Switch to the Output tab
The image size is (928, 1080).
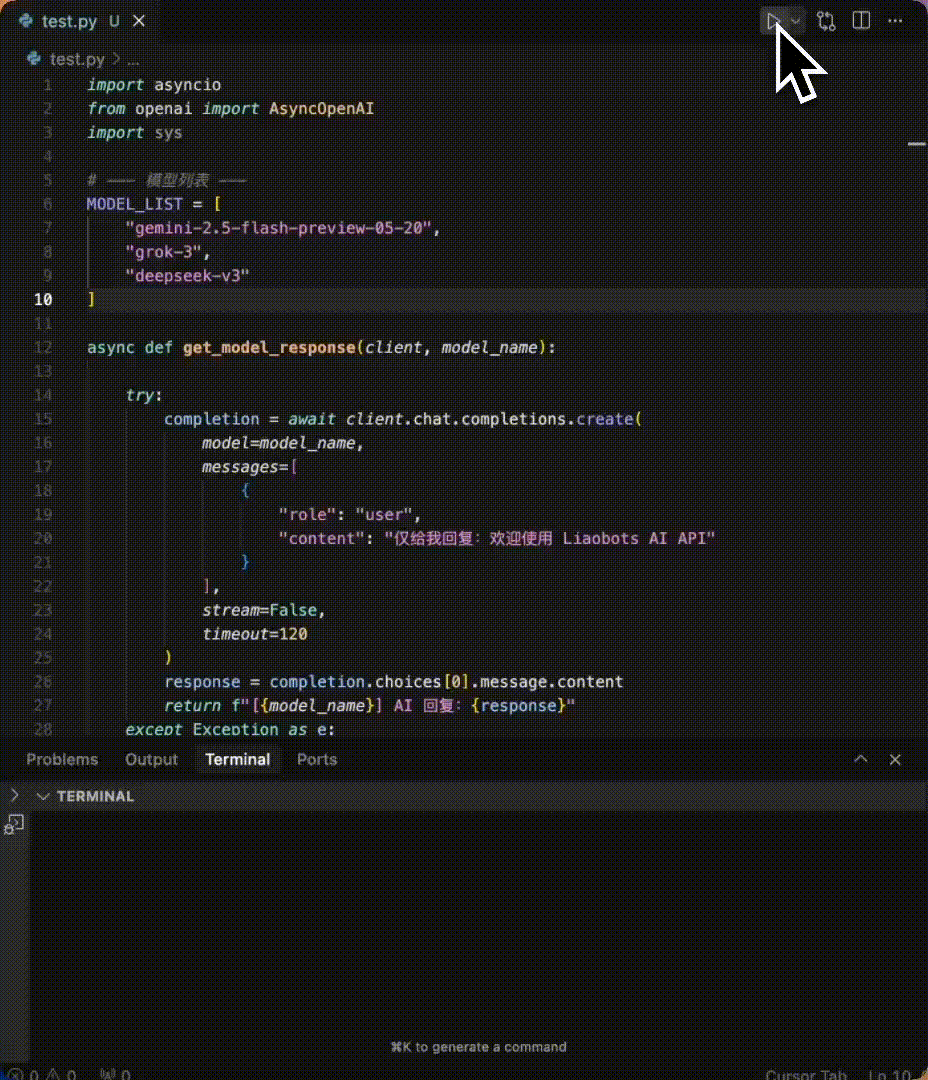click(x=151, y=759)
